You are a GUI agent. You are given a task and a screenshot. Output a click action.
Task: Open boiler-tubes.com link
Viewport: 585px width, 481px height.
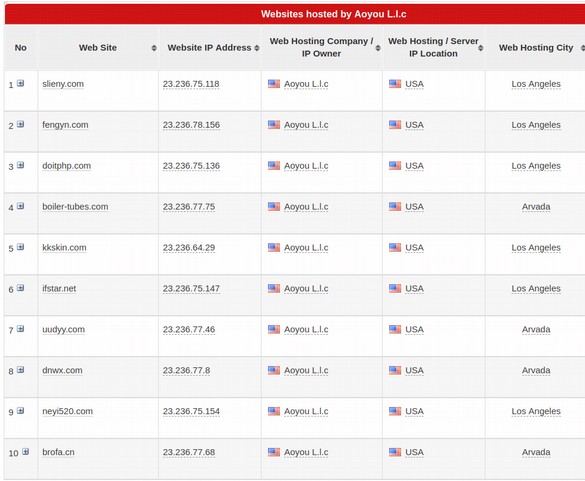point(75,207)
